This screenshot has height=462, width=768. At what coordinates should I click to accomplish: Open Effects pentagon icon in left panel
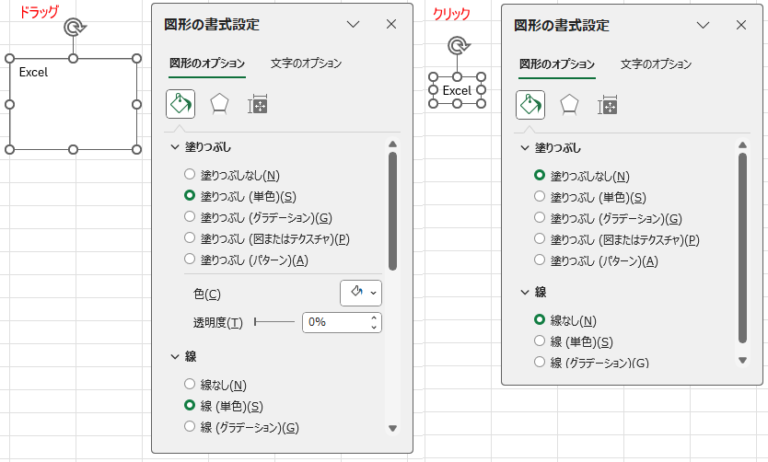219,104
